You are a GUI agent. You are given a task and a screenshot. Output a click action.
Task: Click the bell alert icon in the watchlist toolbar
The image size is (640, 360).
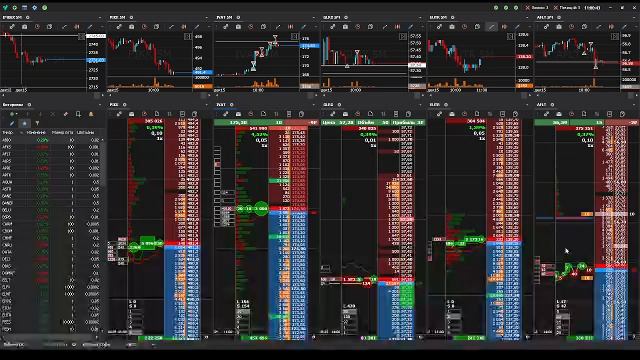pos(91,114)
